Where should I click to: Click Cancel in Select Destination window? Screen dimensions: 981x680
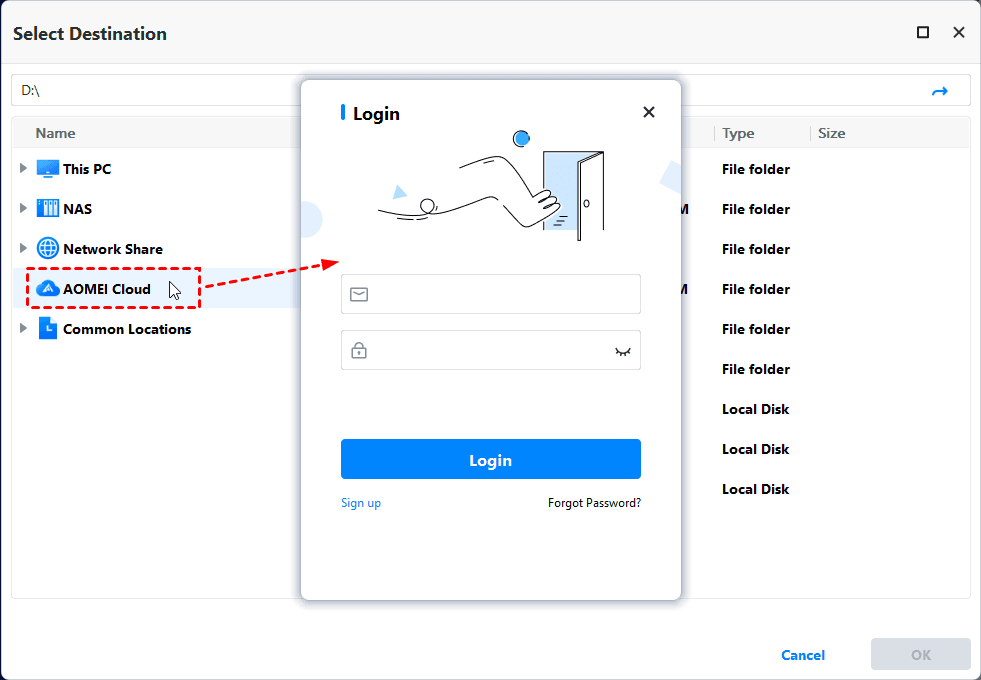[x=803, y=655]
